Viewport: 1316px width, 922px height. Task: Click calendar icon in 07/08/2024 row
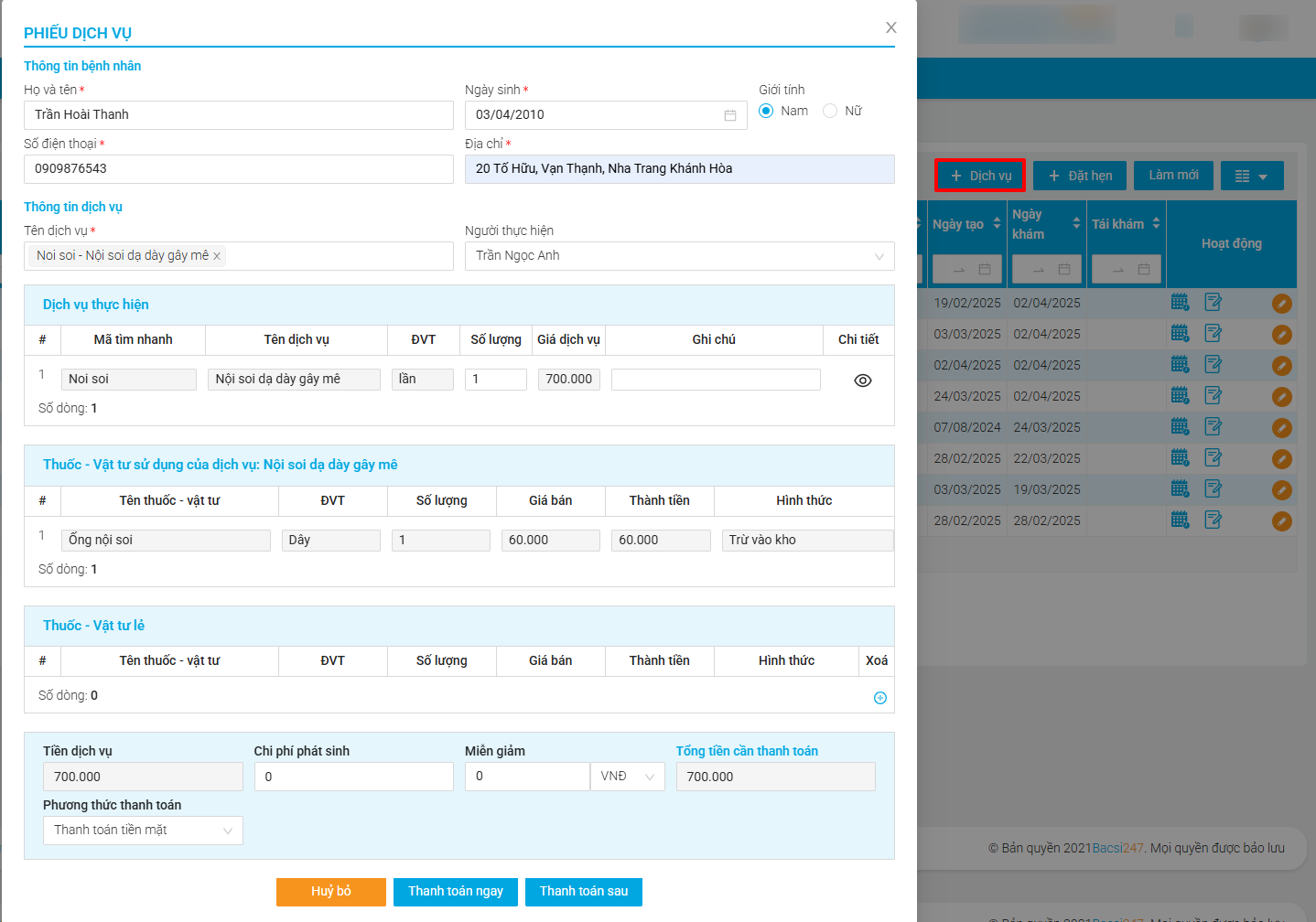tap(1181, 427)
